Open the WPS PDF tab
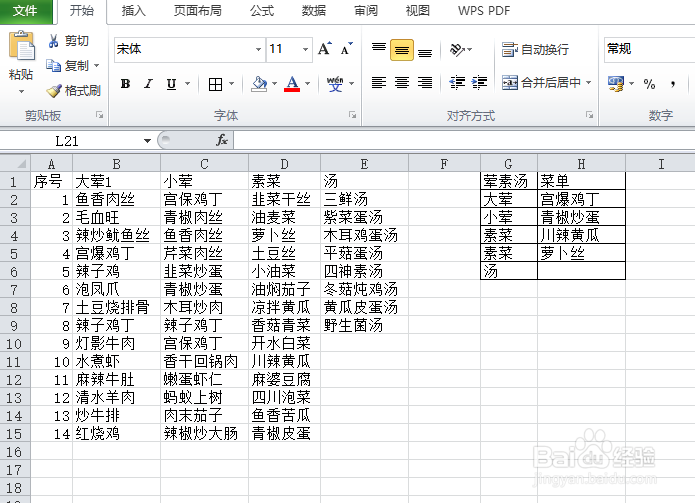 (x=484, y=11)
